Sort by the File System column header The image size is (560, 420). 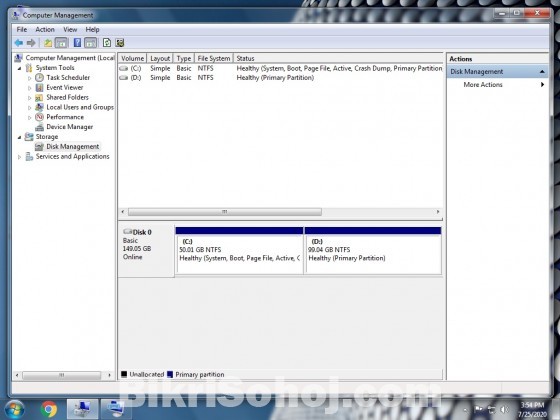214,58
